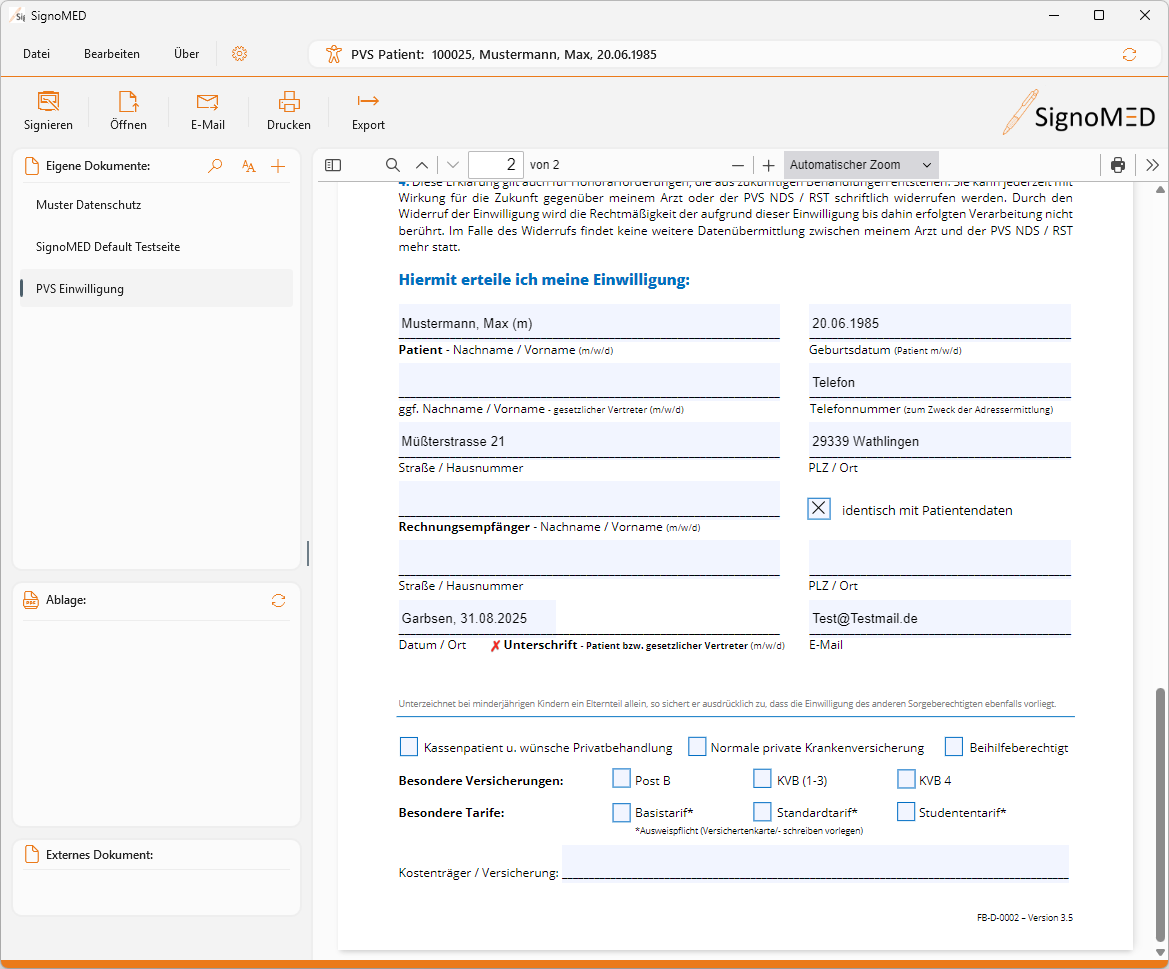This screenshot has width=1169, height=969.
Task: Click the Telefon input field
Action: pyautogui.click(x=940, y=381)
